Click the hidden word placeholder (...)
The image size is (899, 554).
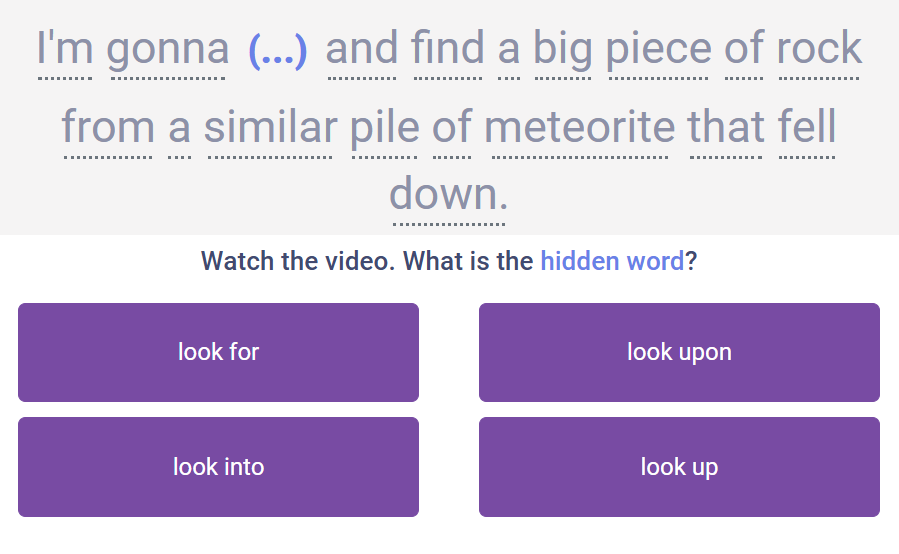point(277,49)
